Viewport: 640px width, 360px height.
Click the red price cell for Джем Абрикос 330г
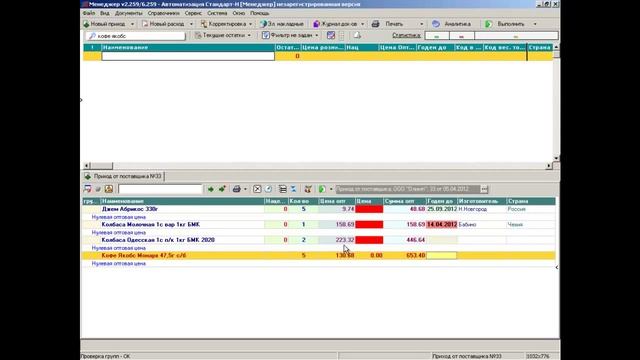tap(369, 209)
